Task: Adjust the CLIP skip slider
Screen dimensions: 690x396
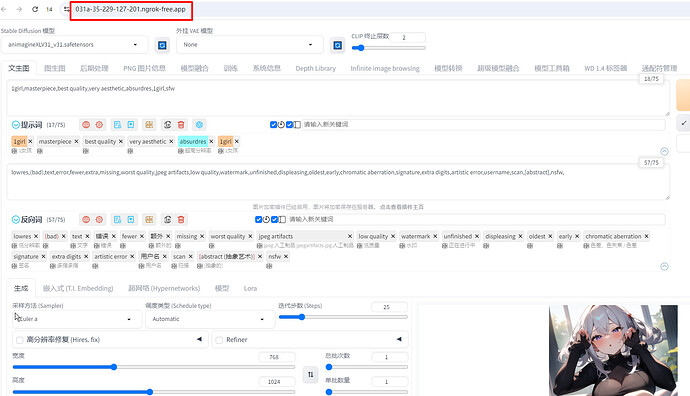Action: (x=389, y=48)
